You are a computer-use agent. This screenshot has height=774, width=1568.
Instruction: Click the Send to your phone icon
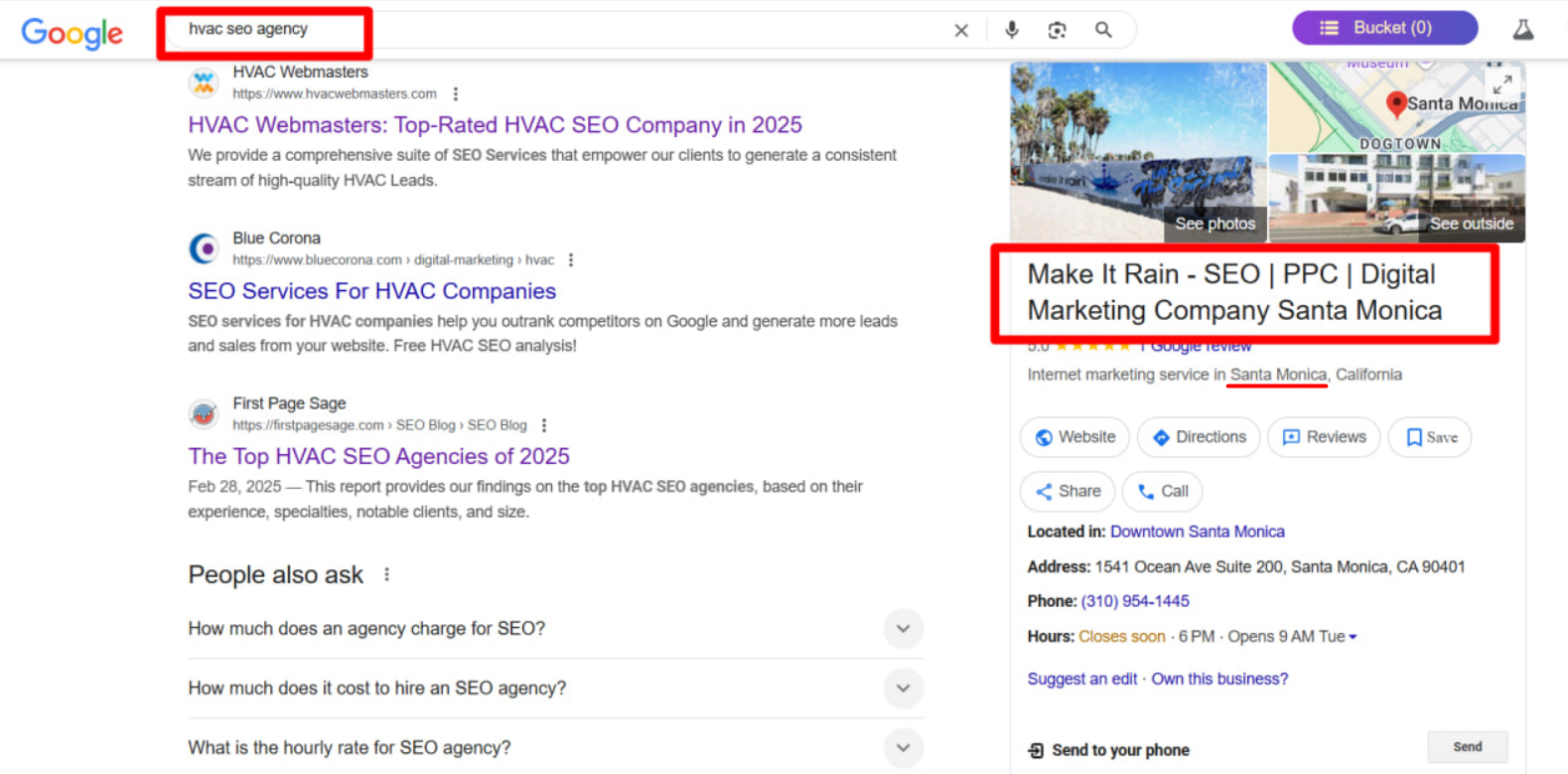[1036, 750]
